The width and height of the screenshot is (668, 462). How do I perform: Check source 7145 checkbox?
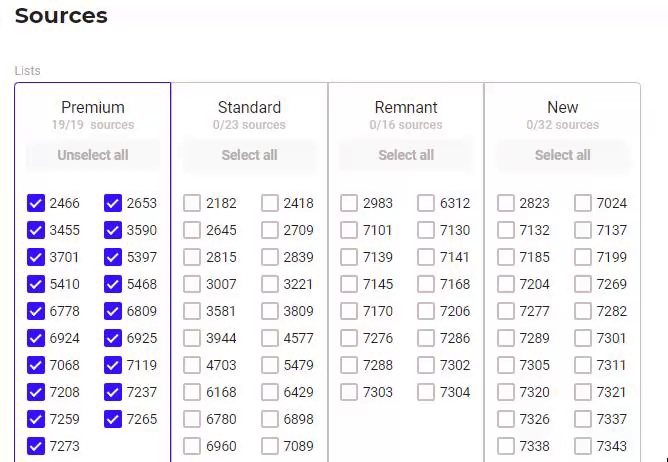[x=349, y=284]
